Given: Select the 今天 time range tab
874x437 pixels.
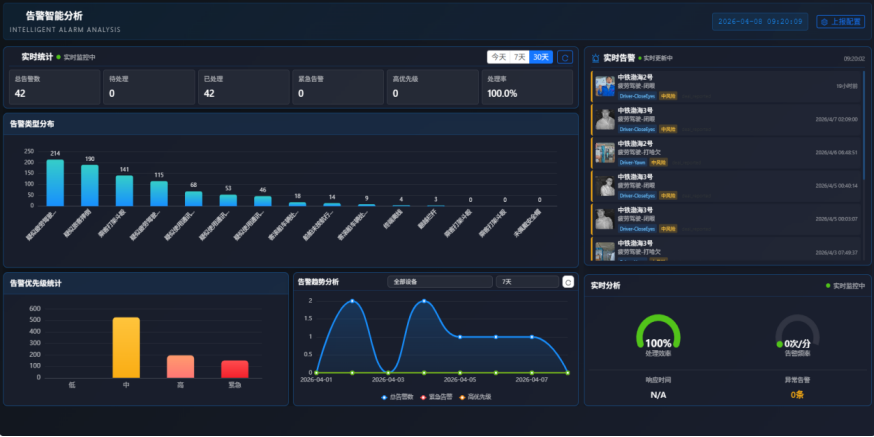Looking at the screenshot, I should pyautogui.click(x=498, y=57).
